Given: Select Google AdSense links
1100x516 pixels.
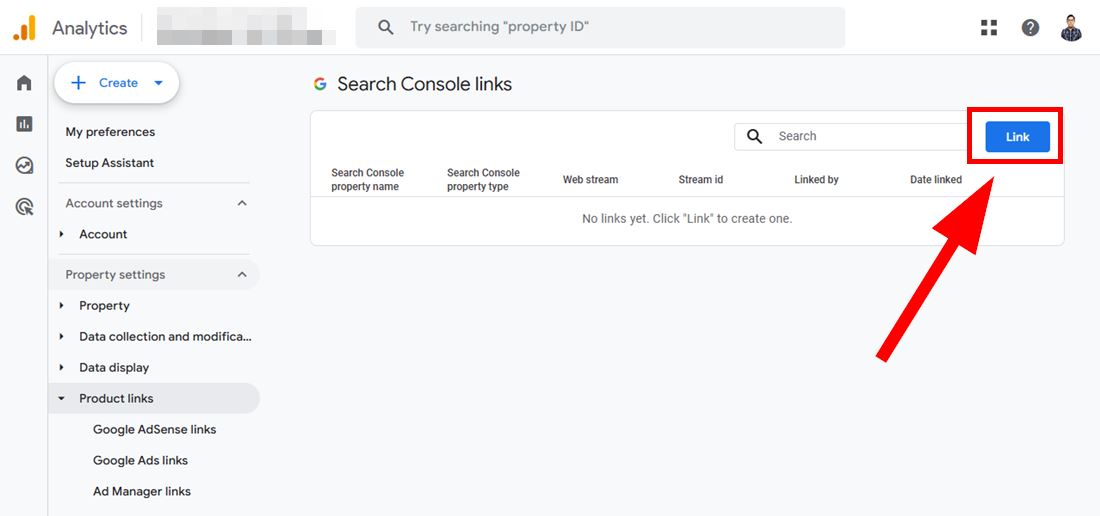Looking at the screenshot, I should 154,429.
